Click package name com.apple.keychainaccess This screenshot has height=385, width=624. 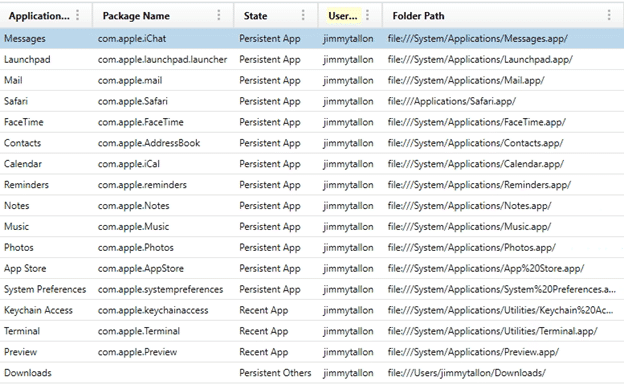(x=153, y=310)
